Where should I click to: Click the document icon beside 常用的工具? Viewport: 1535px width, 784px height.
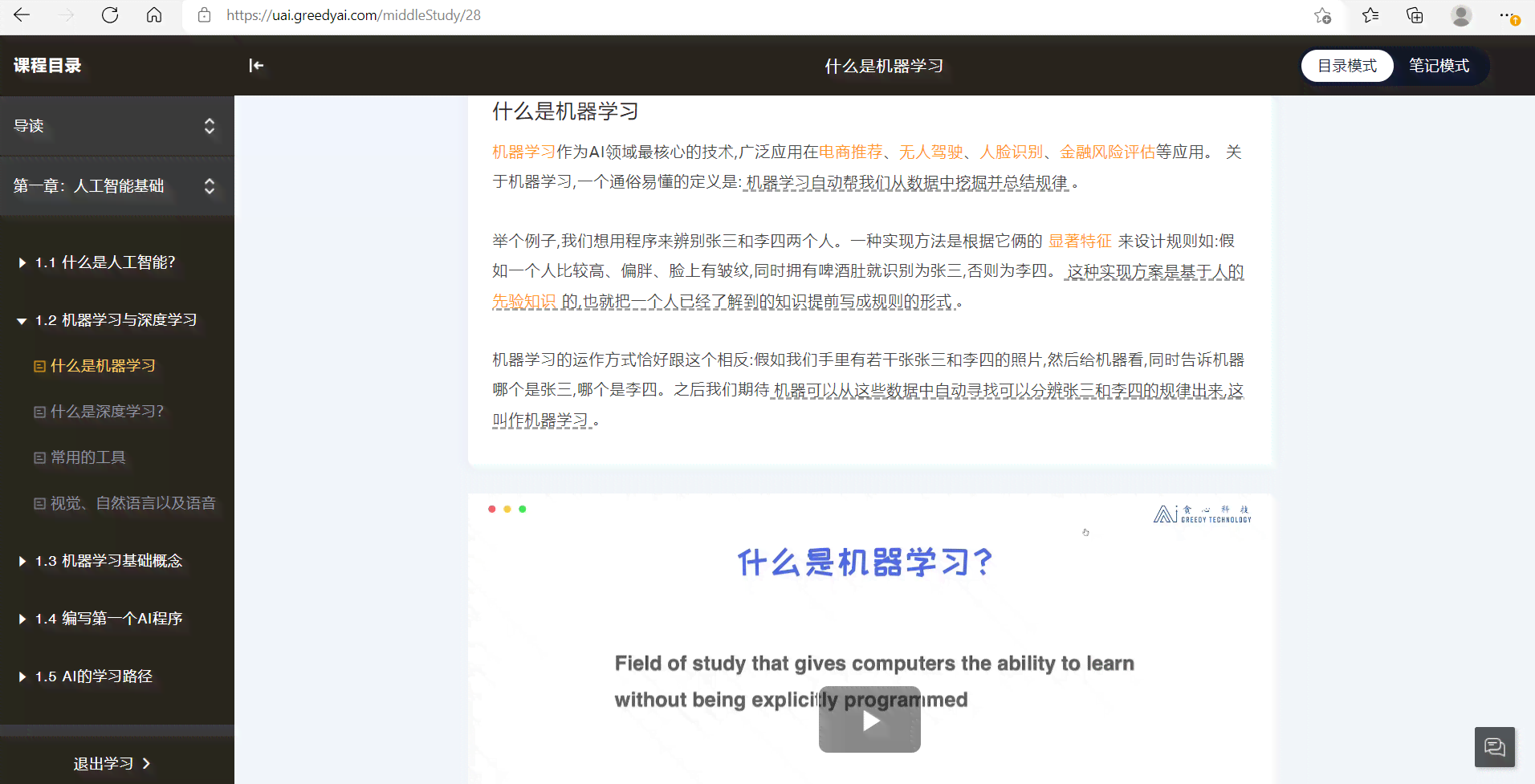39,457
